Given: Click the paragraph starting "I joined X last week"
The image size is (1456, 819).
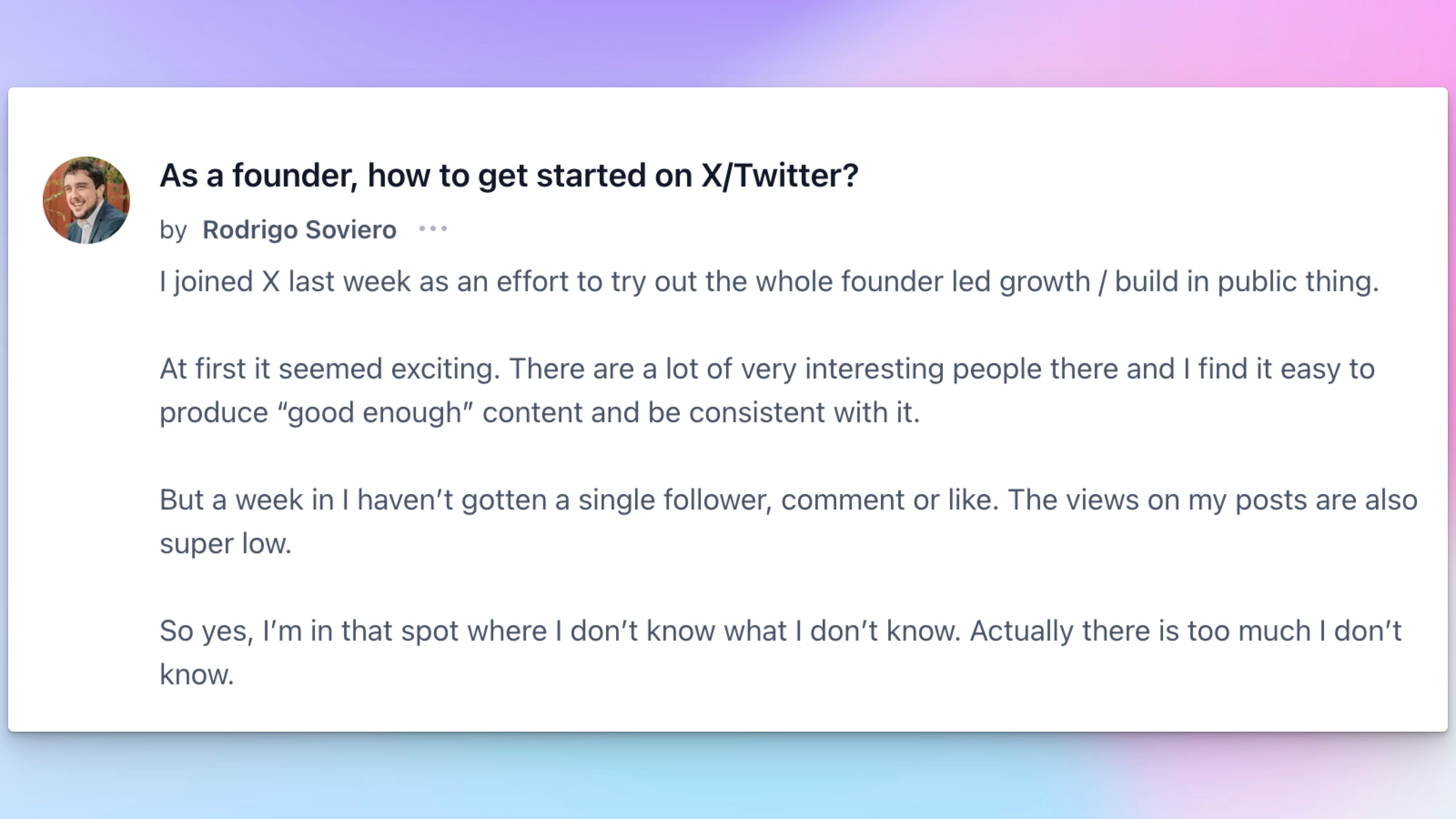Looking at the screenshot, I should coord(769,282).
